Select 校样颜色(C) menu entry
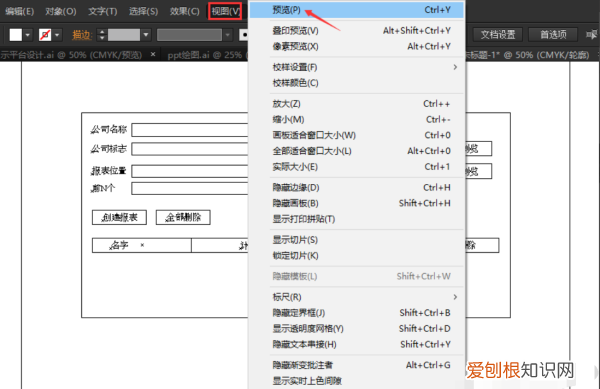This screenshot has width=600, height=389. click(x=356, y=83)
